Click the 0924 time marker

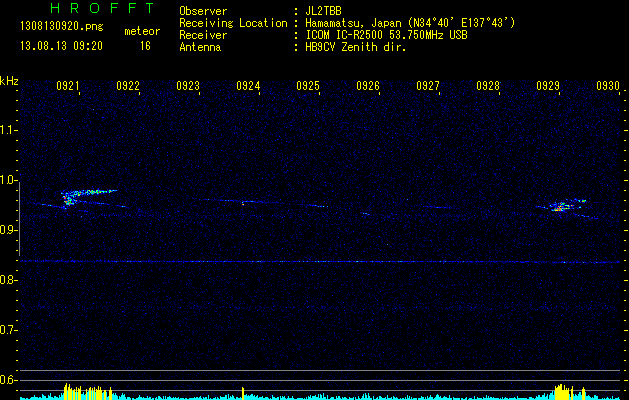coord(248,86)
